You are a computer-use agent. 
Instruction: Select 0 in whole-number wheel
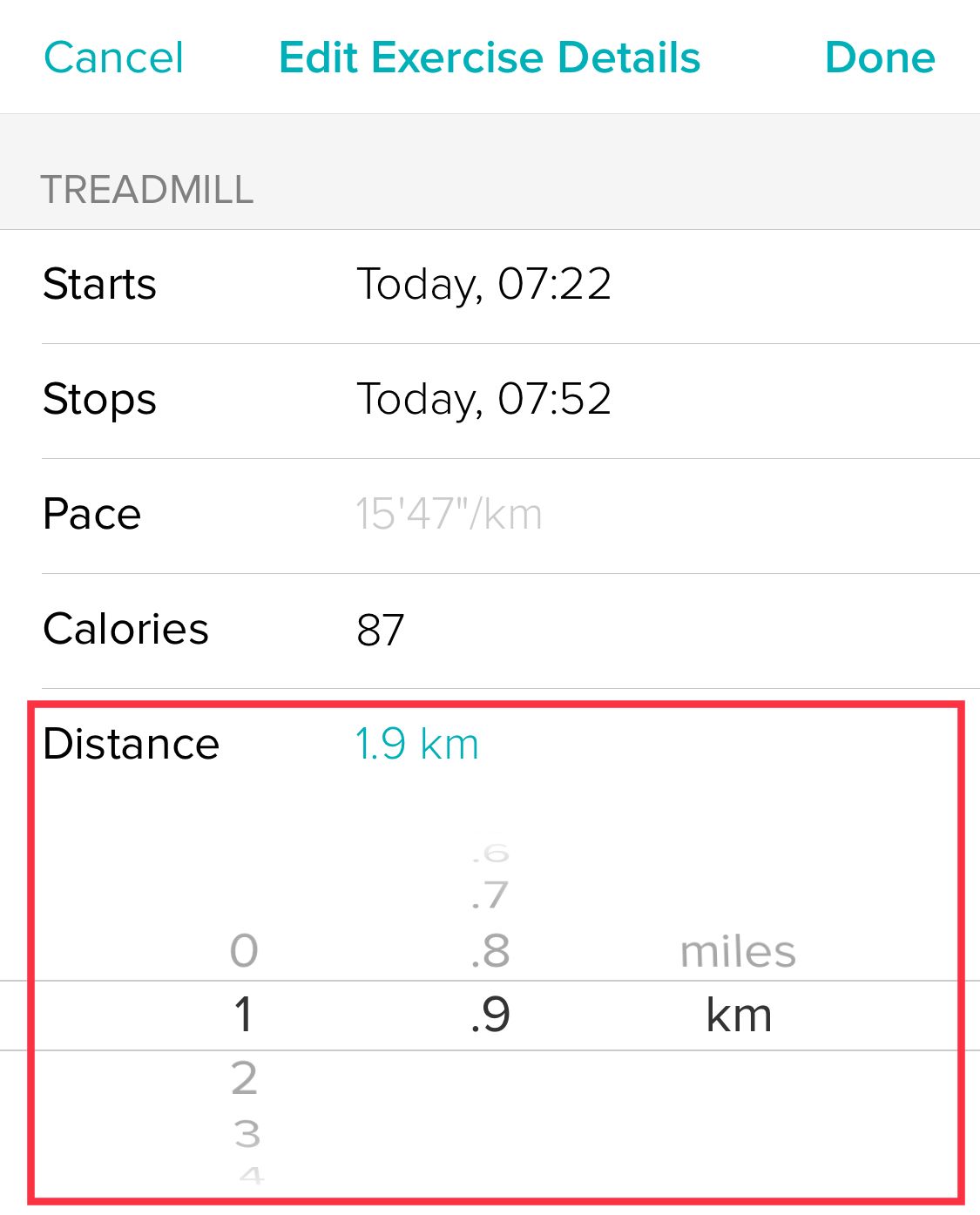[x=244, y=950]
